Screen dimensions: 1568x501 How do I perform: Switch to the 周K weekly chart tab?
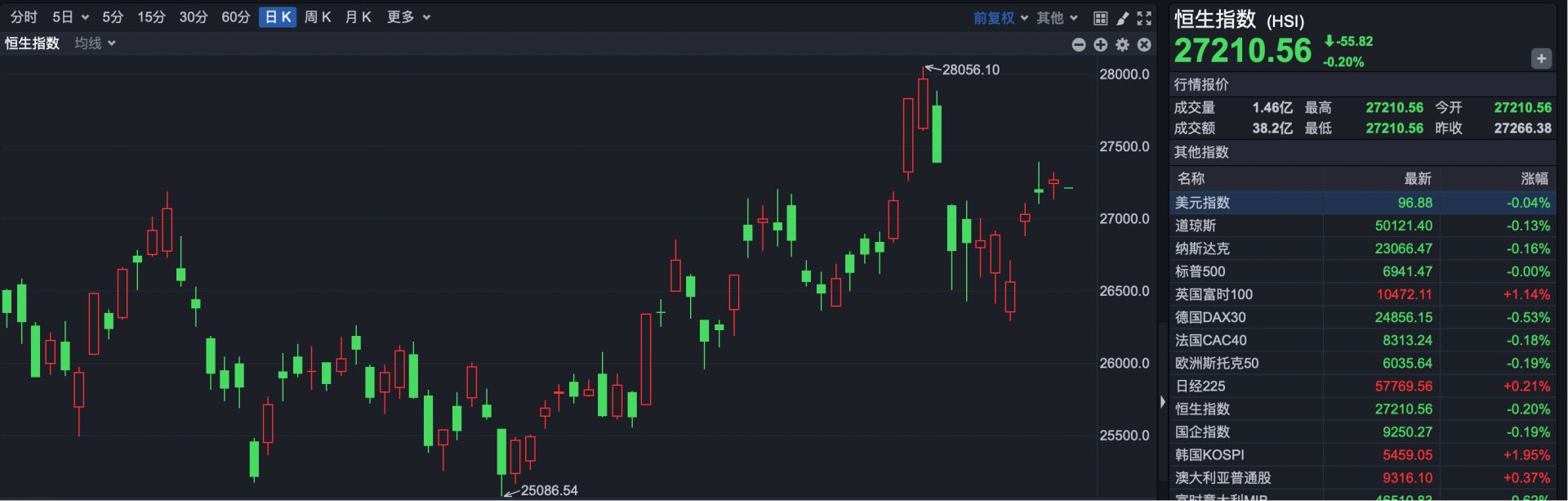(x=318, y=17)
